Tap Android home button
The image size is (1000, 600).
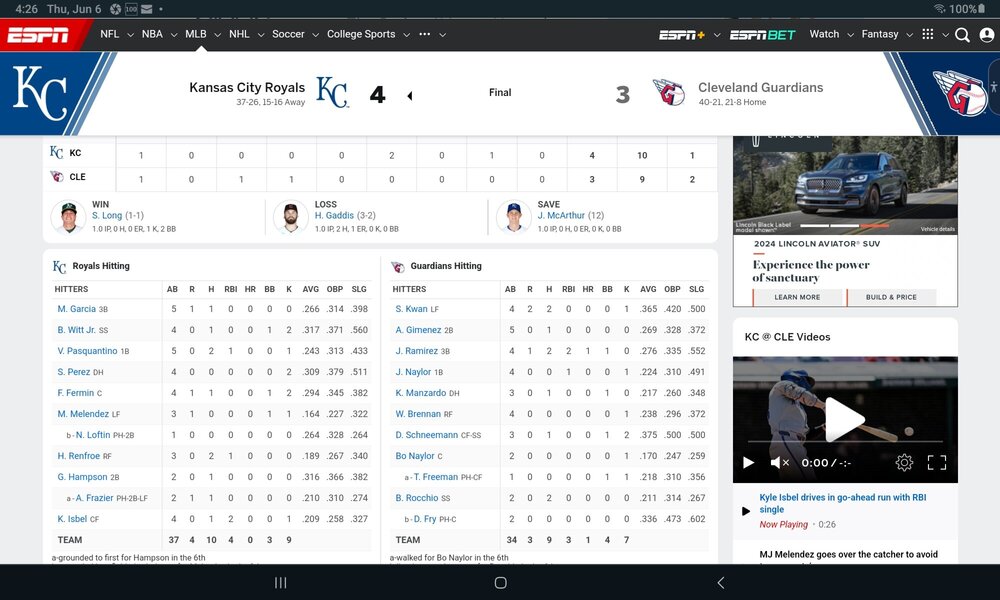(501, 582)
